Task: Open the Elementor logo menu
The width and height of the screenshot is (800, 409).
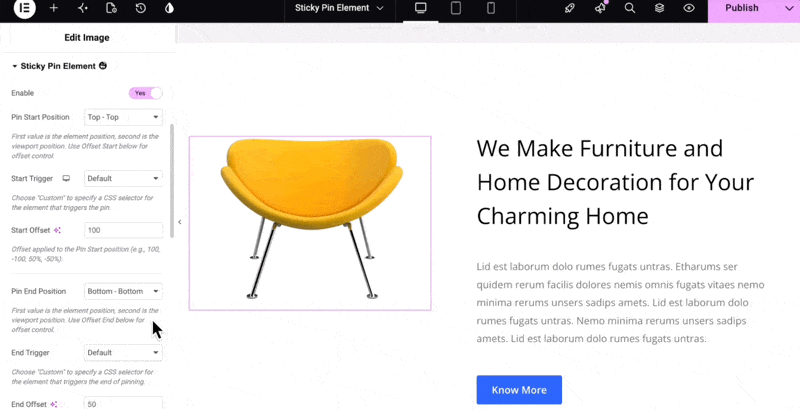Action: pos(24,8)
